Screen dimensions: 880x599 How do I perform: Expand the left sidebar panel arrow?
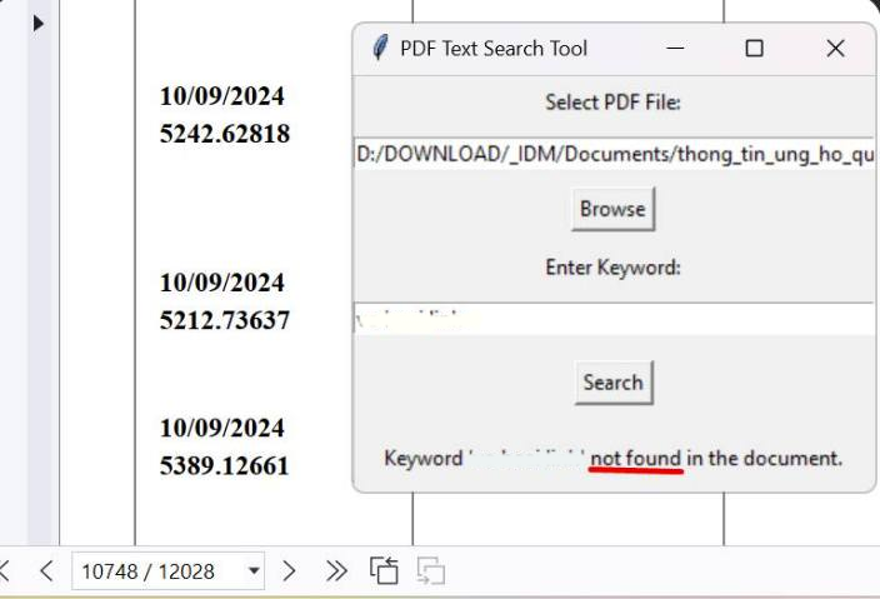(38, 24)
